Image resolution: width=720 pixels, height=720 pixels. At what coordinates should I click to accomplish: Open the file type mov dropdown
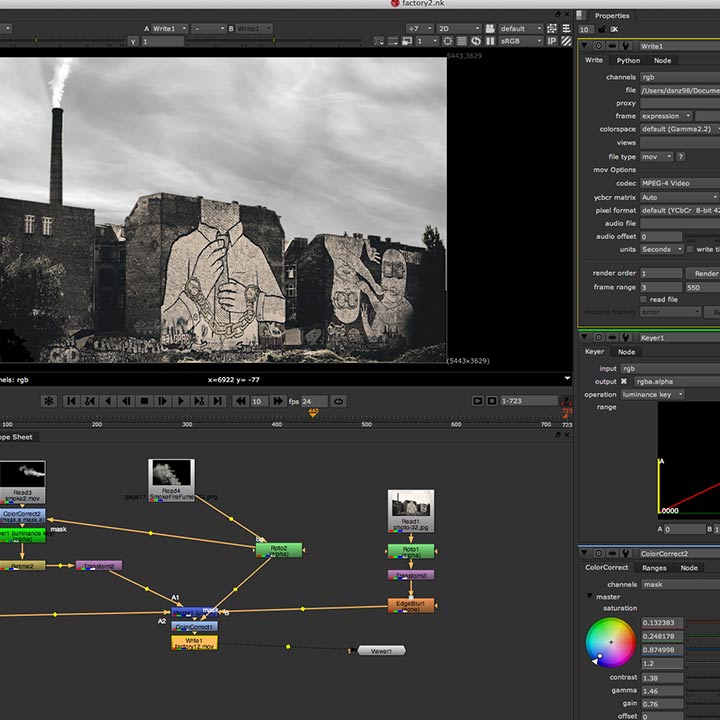pyautogui.click(x=657, y=157)
